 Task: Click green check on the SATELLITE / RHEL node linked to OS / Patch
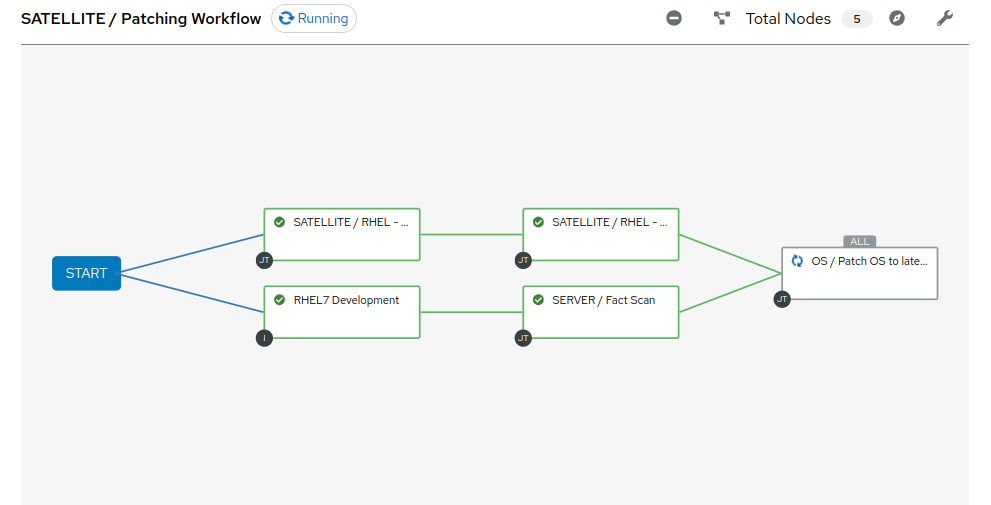coord(538,222)
